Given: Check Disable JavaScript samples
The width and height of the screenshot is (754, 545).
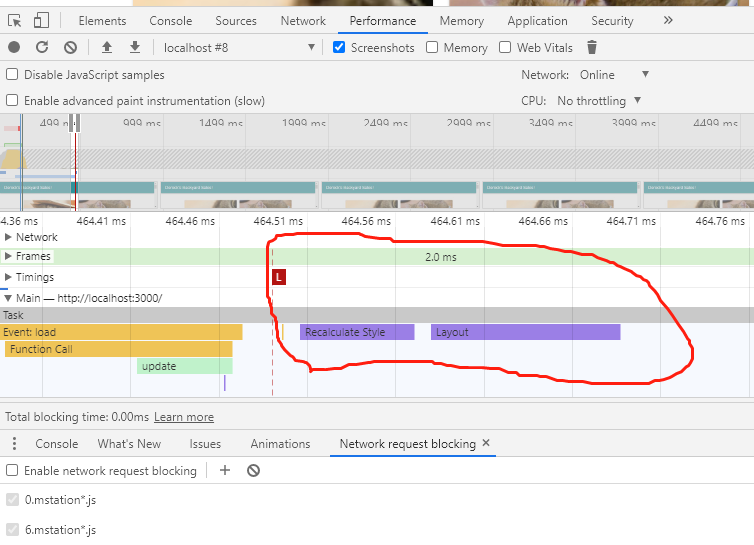Looking at the screenshot, I should [12, 75].
